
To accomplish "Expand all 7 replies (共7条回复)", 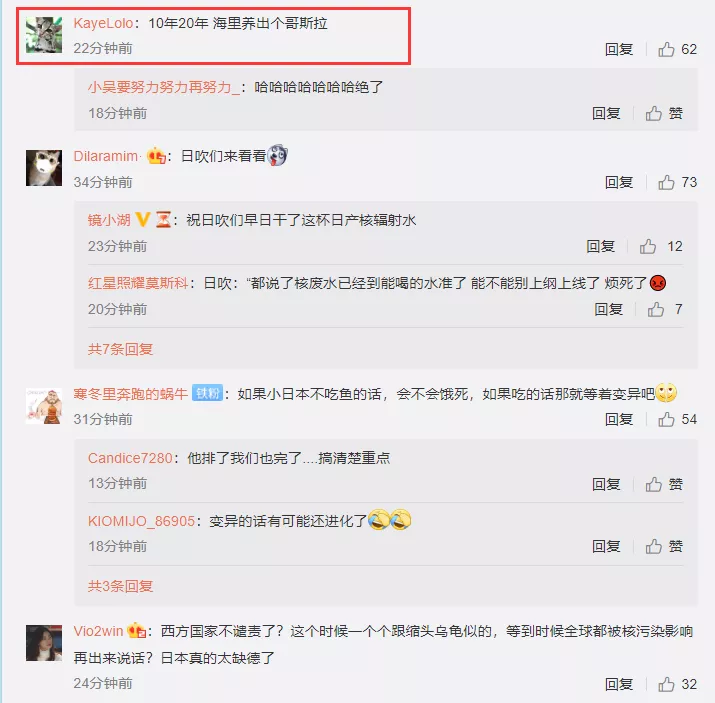I will (120, 349).
